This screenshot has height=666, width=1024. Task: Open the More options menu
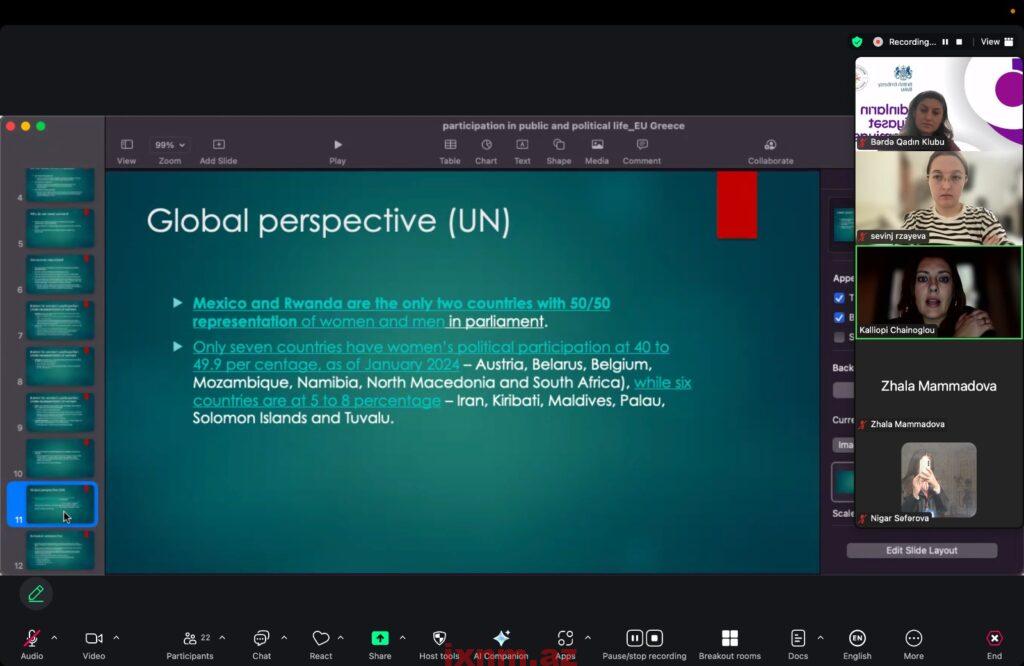[x=913, y=639]
